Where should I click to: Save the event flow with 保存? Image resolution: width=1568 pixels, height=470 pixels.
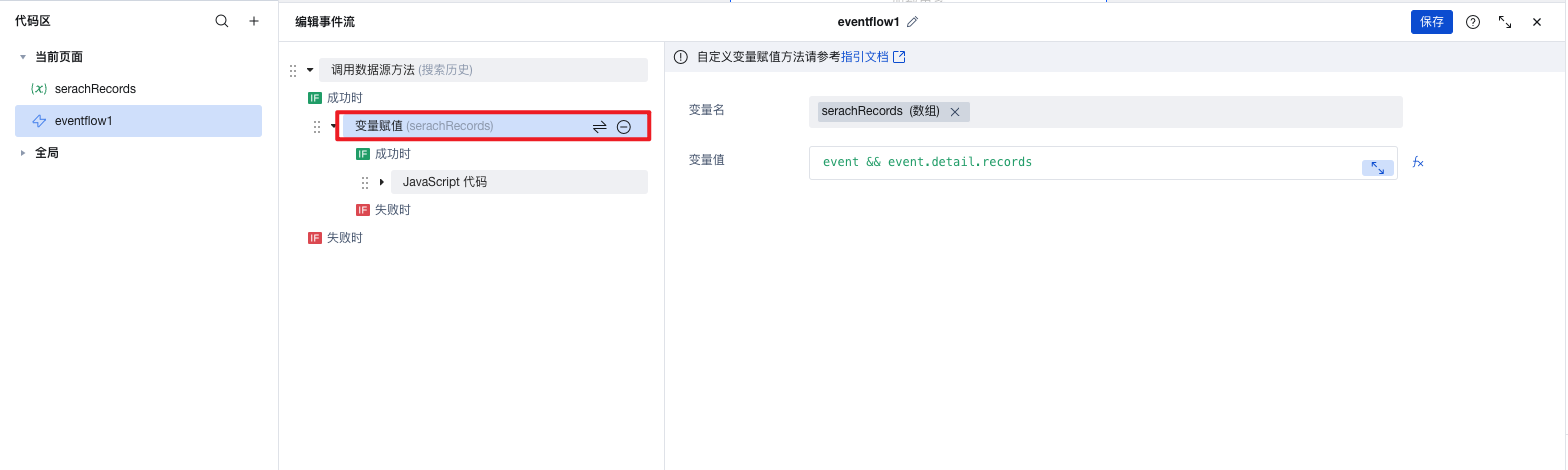1432,22
